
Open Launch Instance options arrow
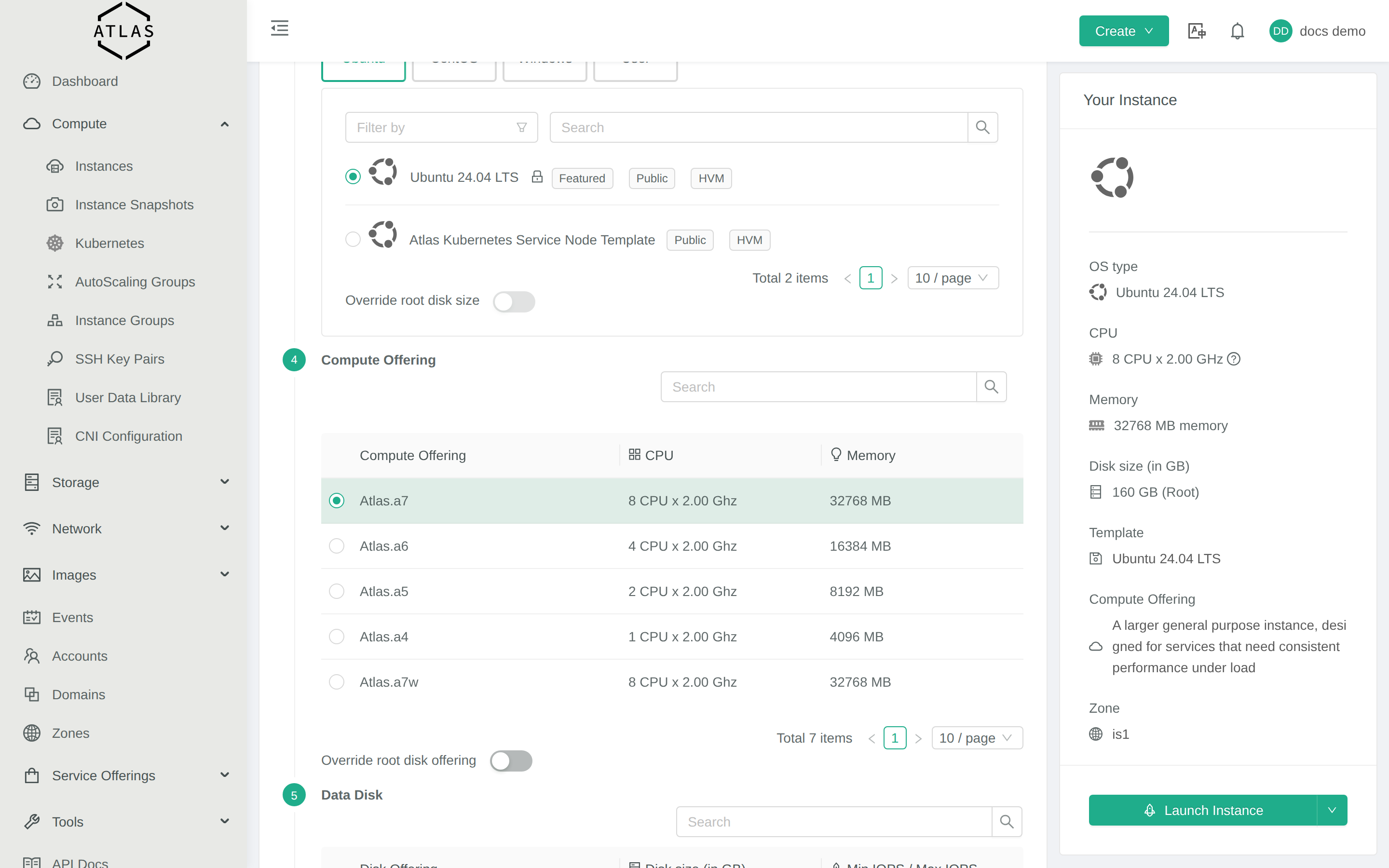point(1332,810)
